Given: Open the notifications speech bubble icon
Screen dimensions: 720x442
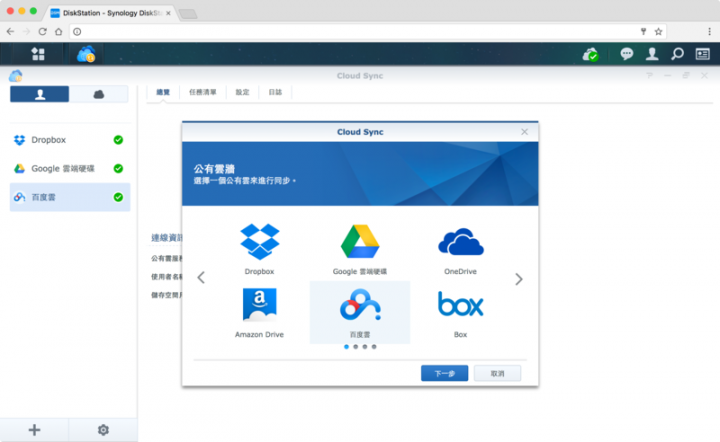Looking at the screenshot, I should coord(626,54).
